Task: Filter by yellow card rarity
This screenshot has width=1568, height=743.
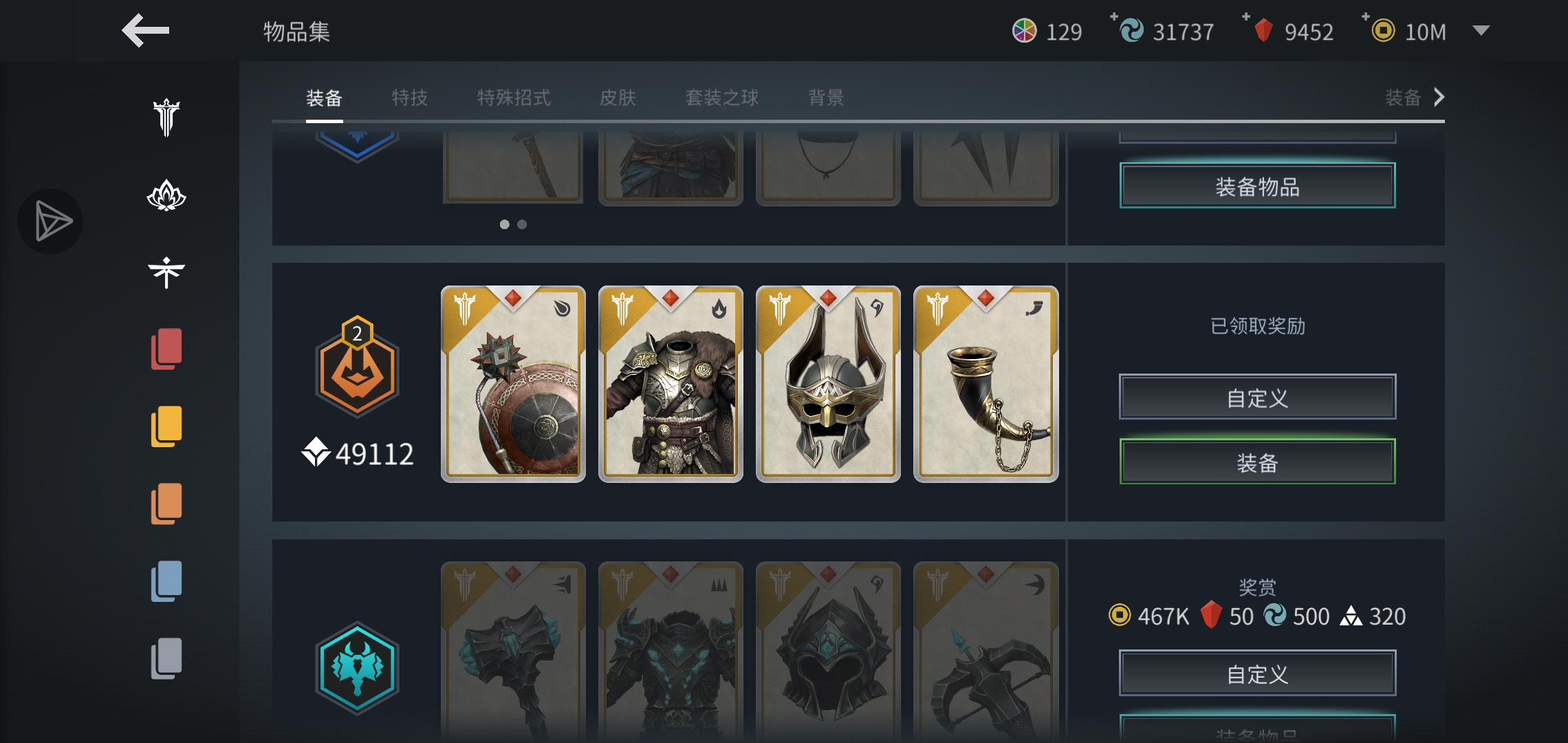Action: [x=166, y=427]
